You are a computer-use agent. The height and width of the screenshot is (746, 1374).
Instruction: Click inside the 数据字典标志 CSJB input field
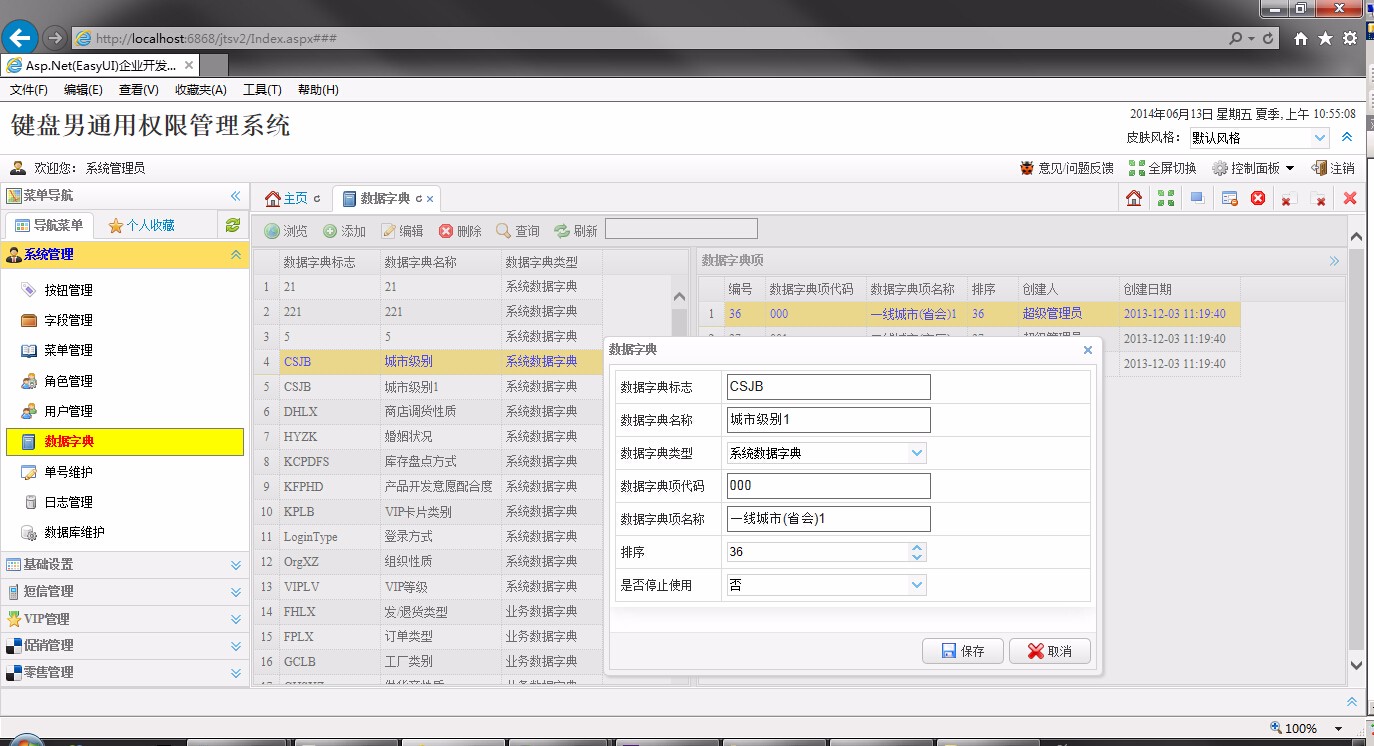tap(827, 386)
